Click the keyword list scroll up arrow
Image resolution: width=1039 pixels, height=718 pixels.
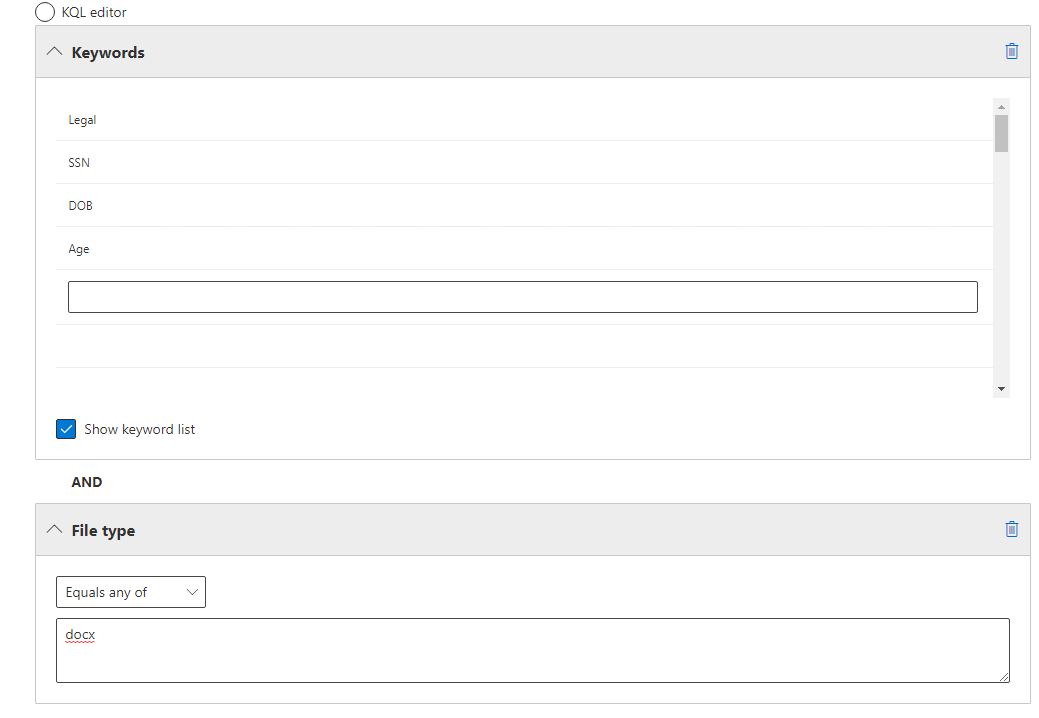point(1001,107)
